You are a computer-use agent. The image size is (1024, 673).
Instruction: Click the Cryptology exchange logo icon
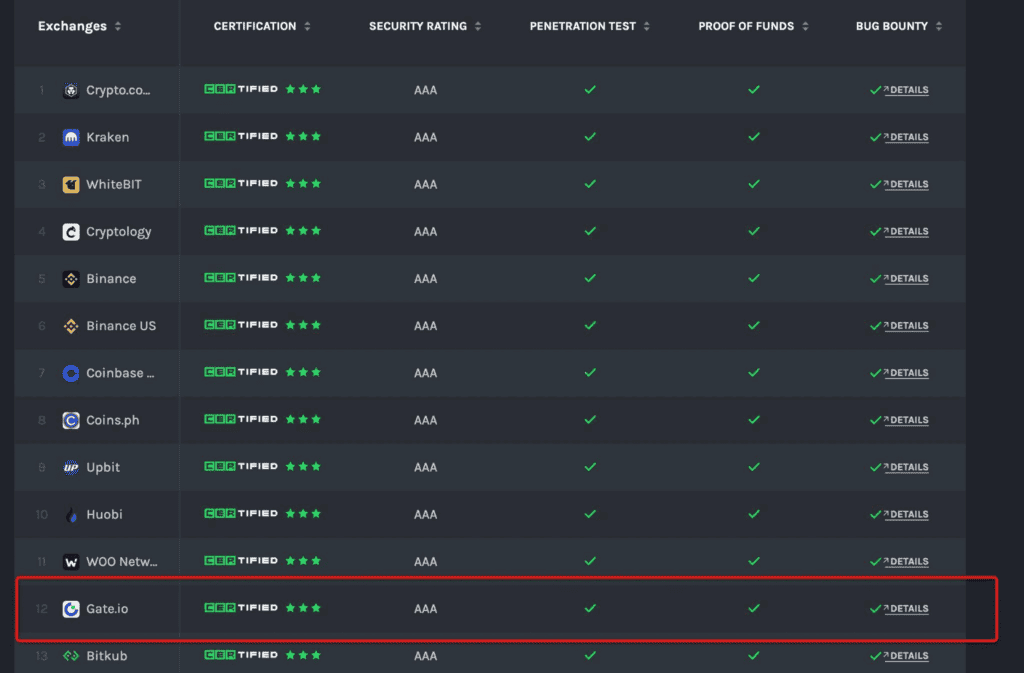[x=71, y=232]
